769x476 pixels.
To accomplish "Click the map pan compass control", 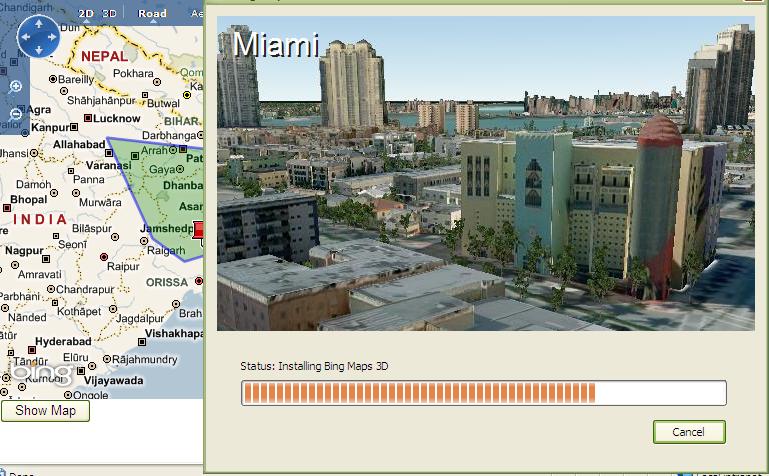I will [x=38, y=36].
